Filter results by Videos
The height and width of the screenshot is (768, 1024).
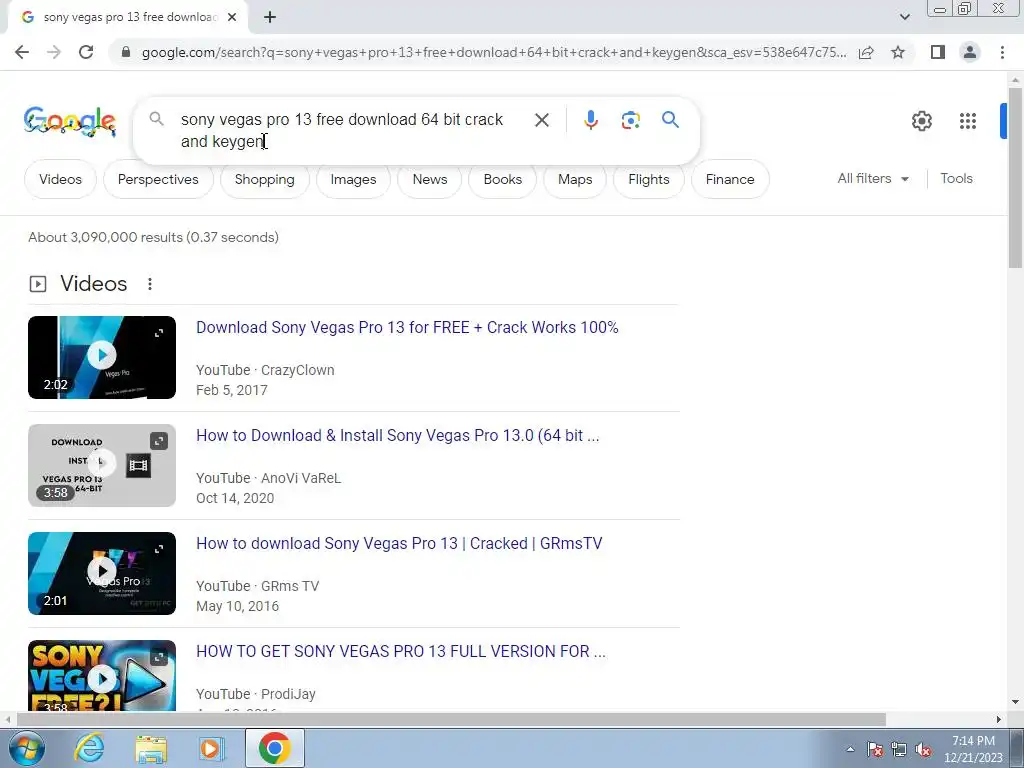60,179
